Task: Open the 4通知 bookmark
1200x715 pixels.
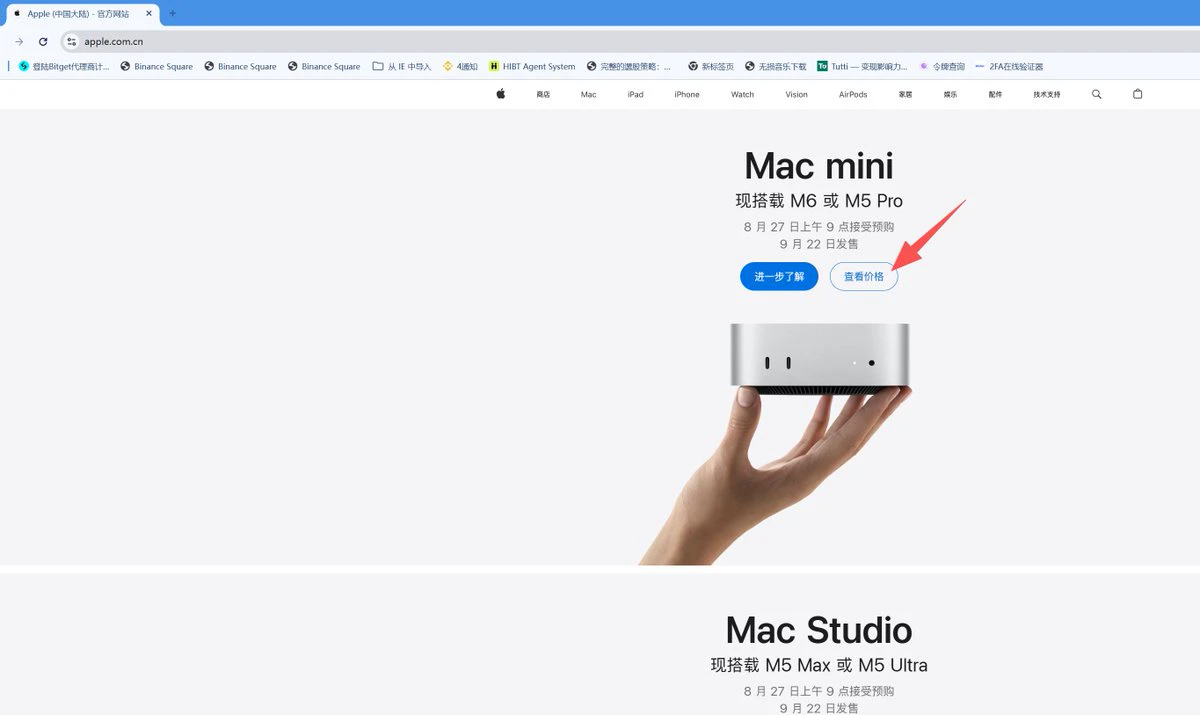Action: coord(460,67)
